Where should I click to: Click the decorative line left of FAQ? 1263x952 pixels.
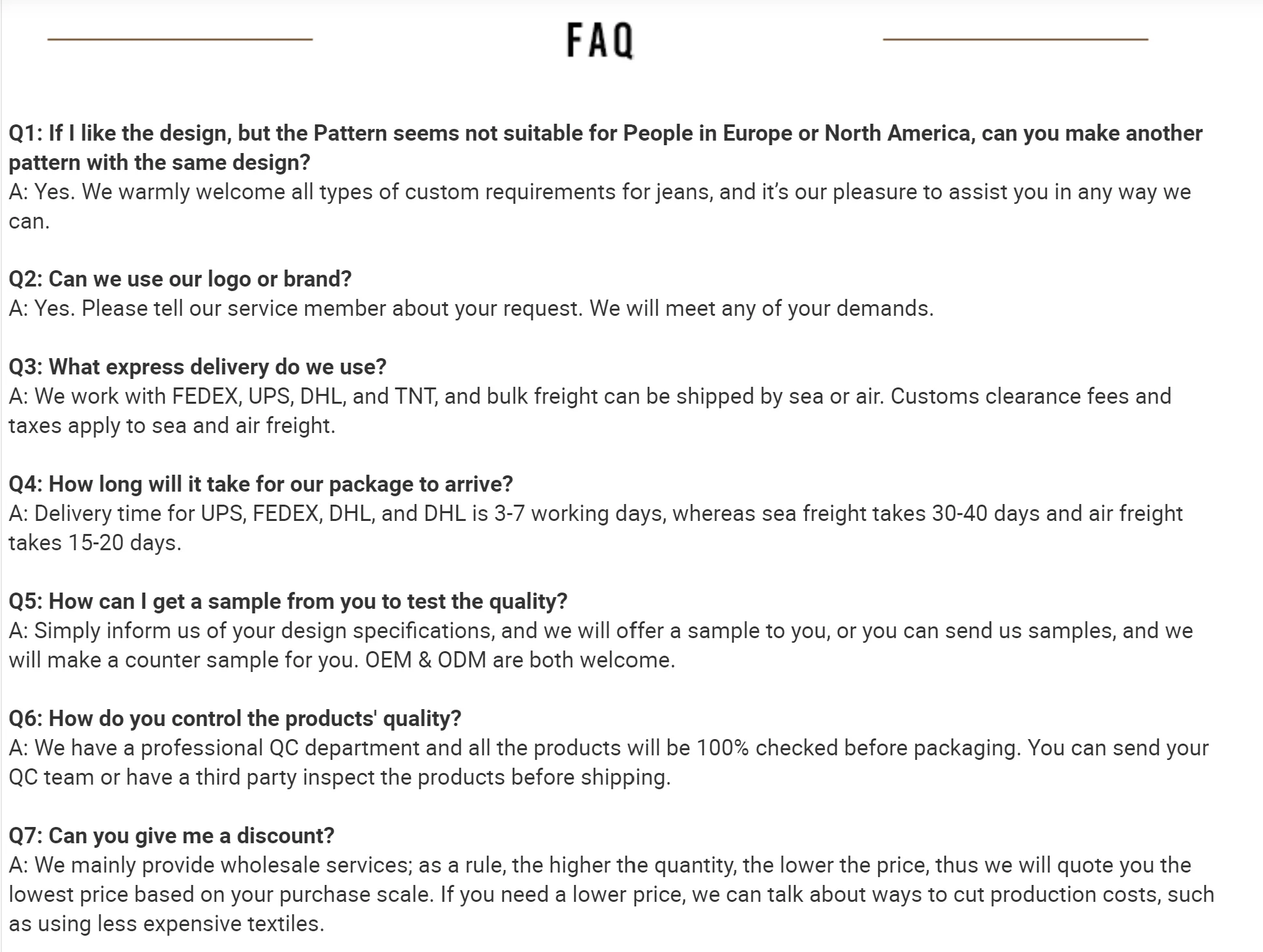tap(180, 39)
